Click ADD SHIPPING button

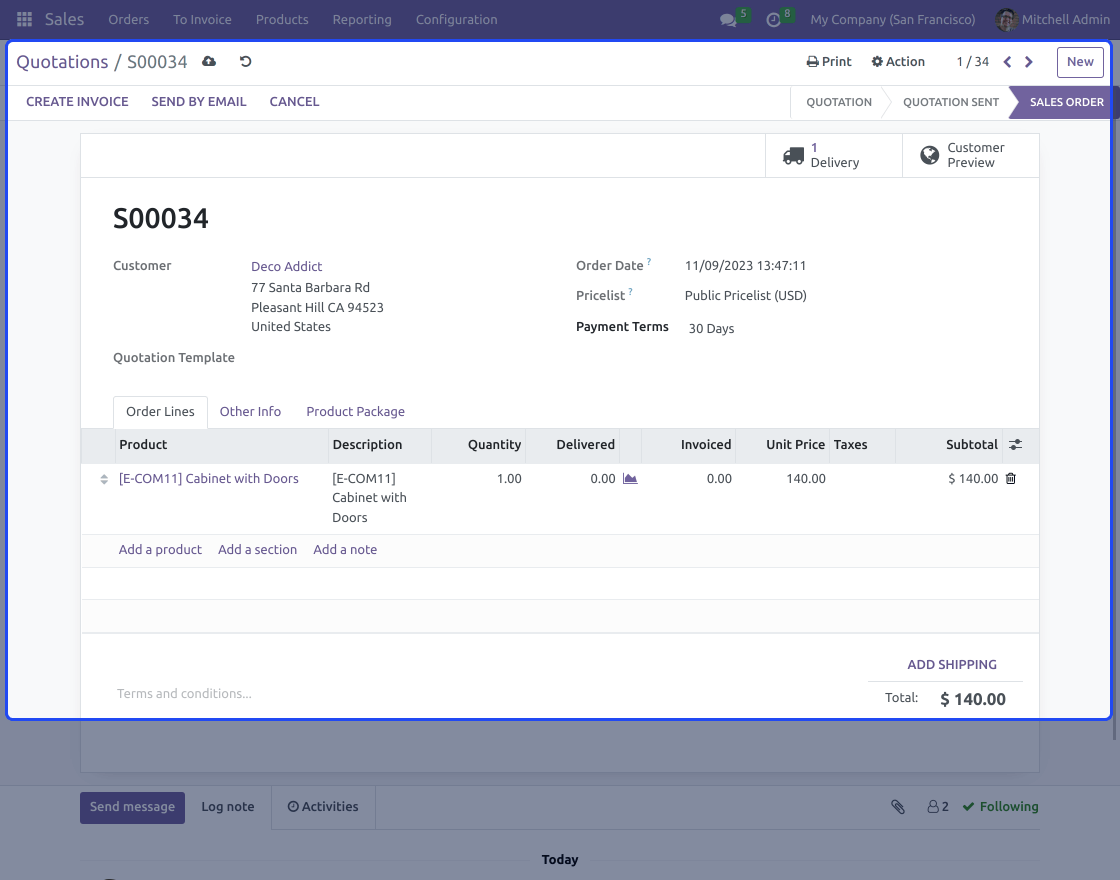(951, 665)
